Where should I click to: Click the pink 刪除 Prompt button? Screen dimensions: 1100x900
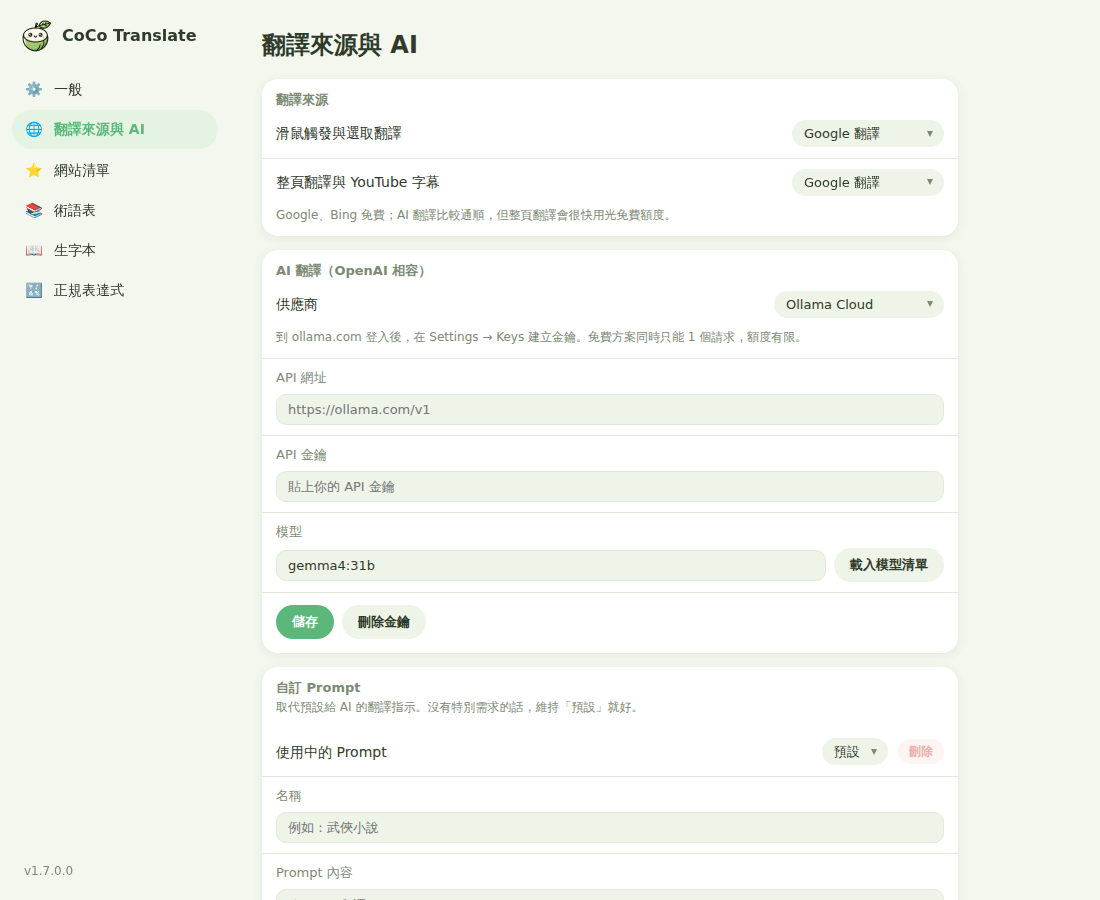pyautogui.click(x=920, y=752)
